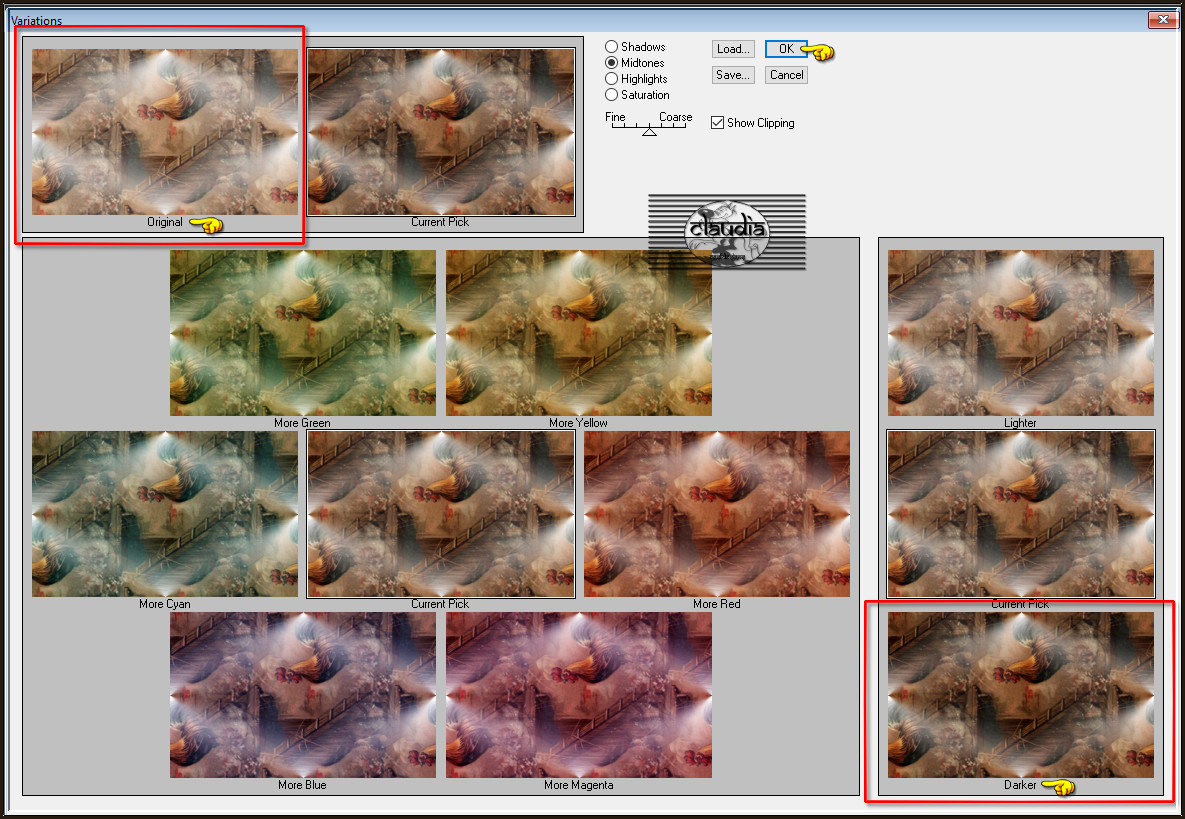Click the top Current Pick thumbnail
Viewport: 1185px width, 819px height.
click(441, 132)
